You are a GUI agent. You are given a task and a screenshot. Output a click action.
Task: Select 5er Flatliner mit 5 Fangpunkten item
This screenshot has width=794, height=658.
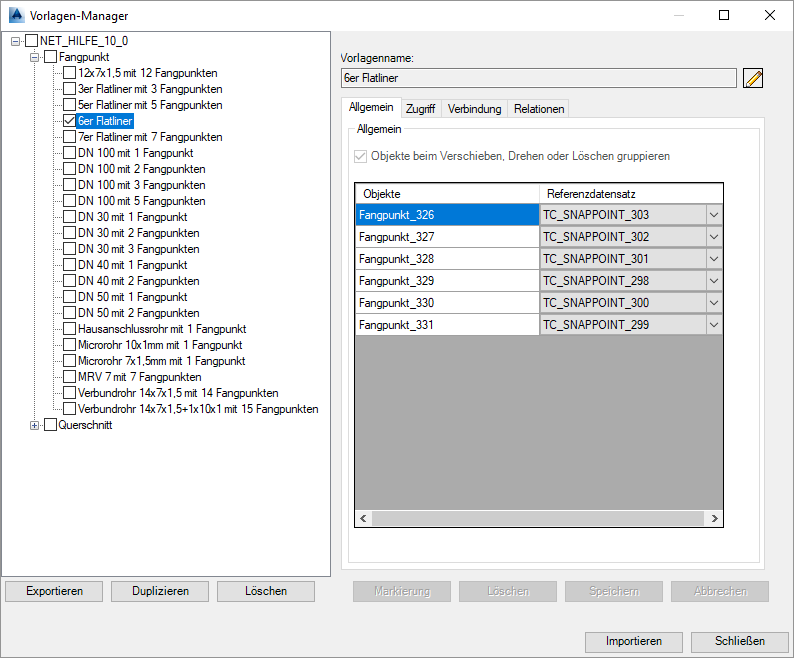150,105
